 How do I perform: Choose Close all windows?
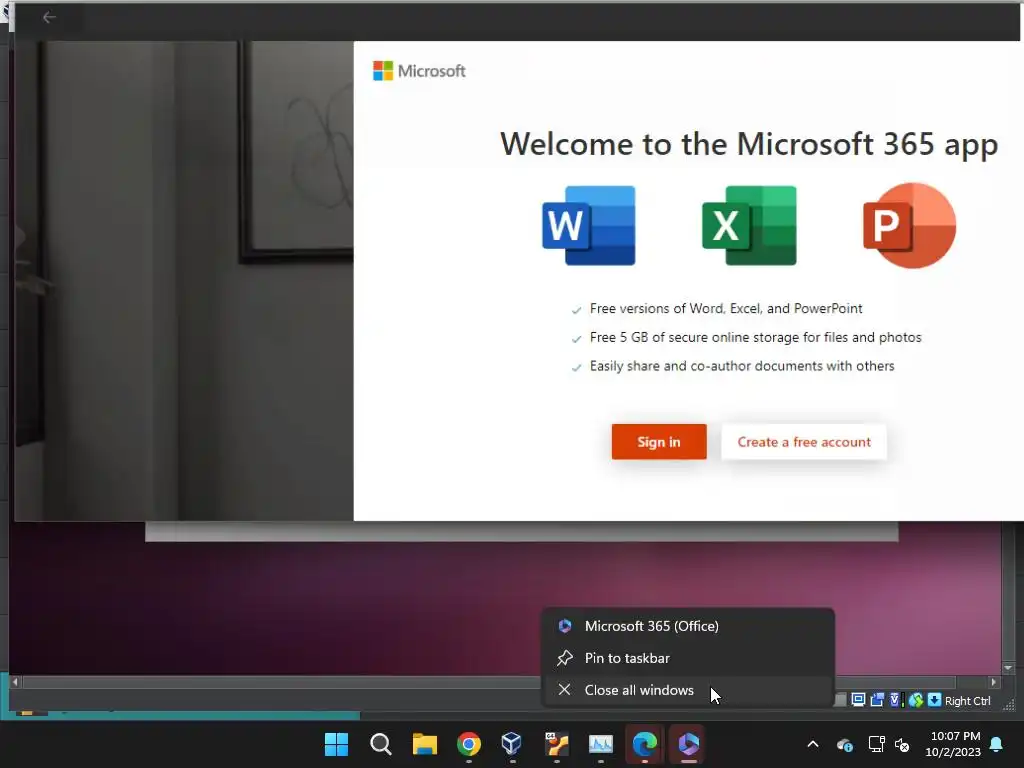[x=688, y=690]
